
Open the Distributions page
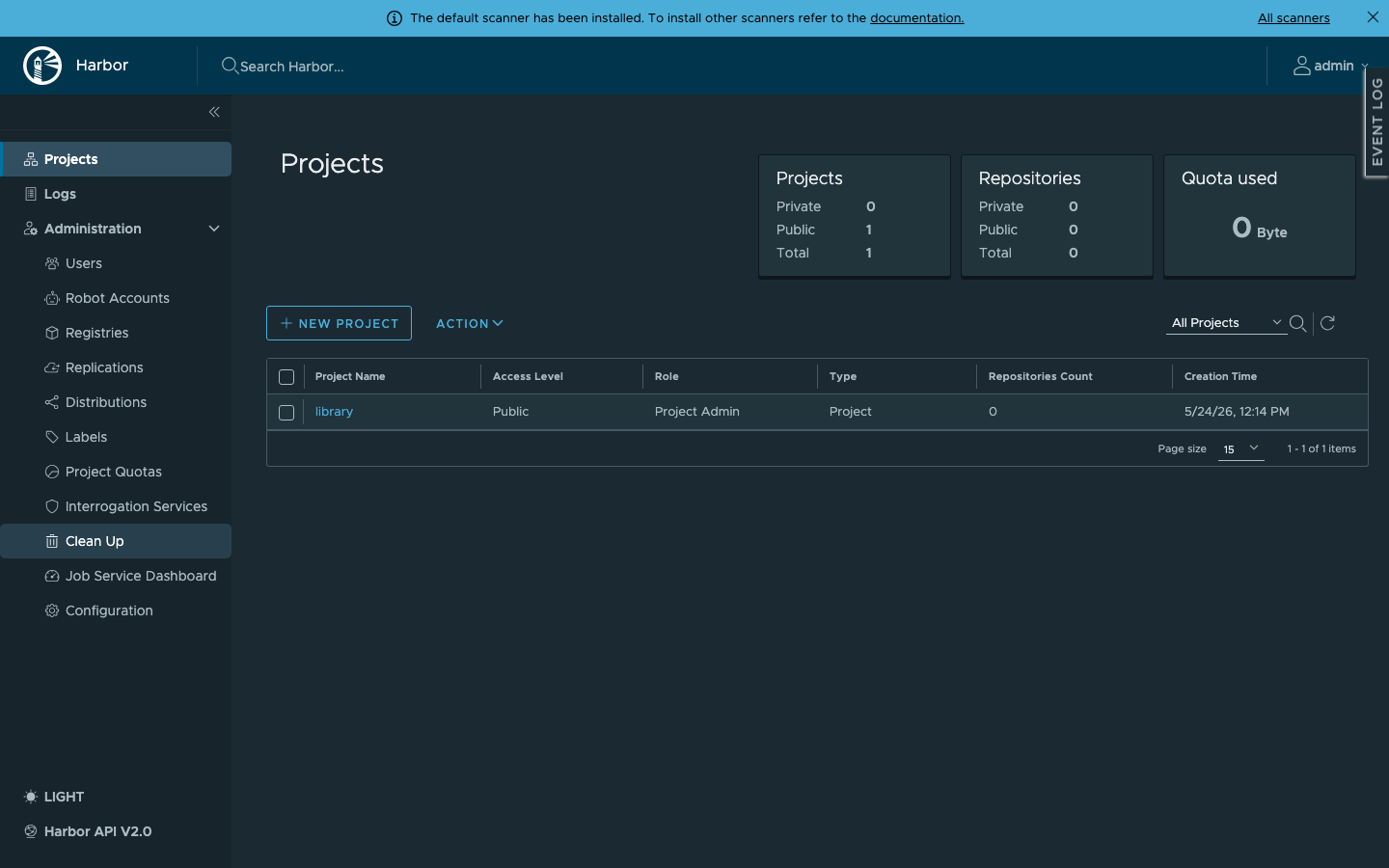[x=116, y=402]
